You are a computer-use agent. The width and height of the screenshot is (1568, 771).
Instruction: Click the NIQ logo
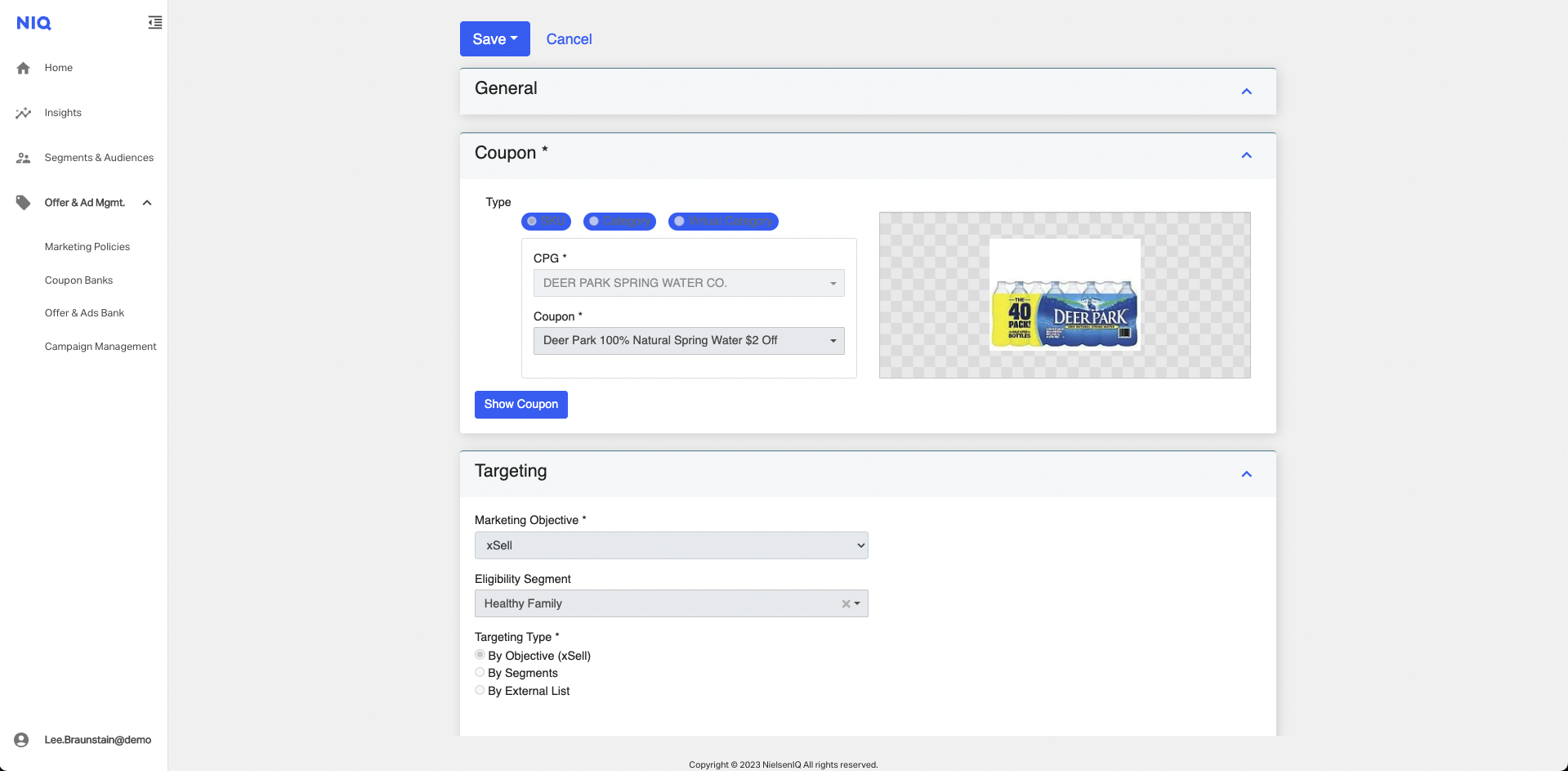34,23
